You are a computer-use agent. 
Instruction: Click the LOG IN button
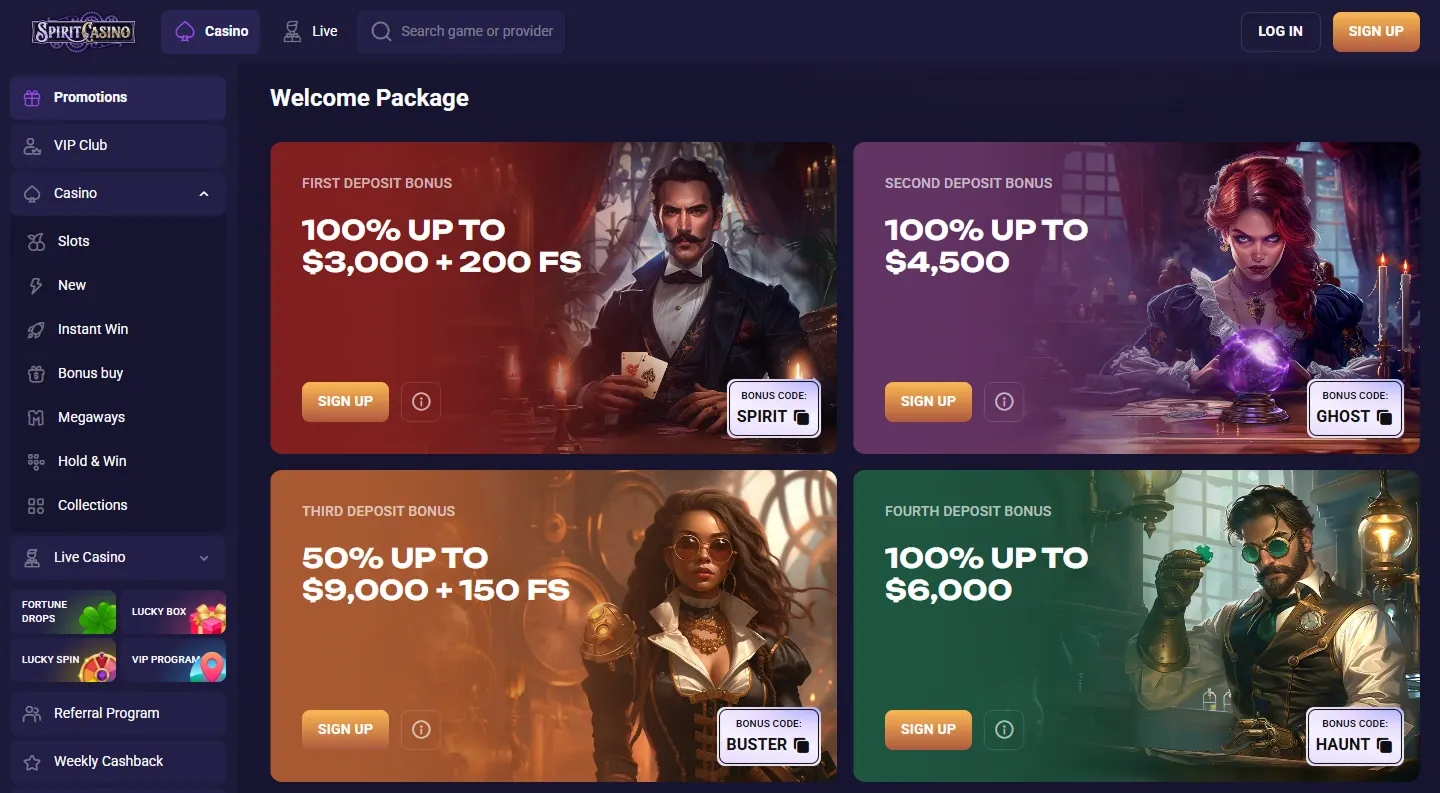1280,31
